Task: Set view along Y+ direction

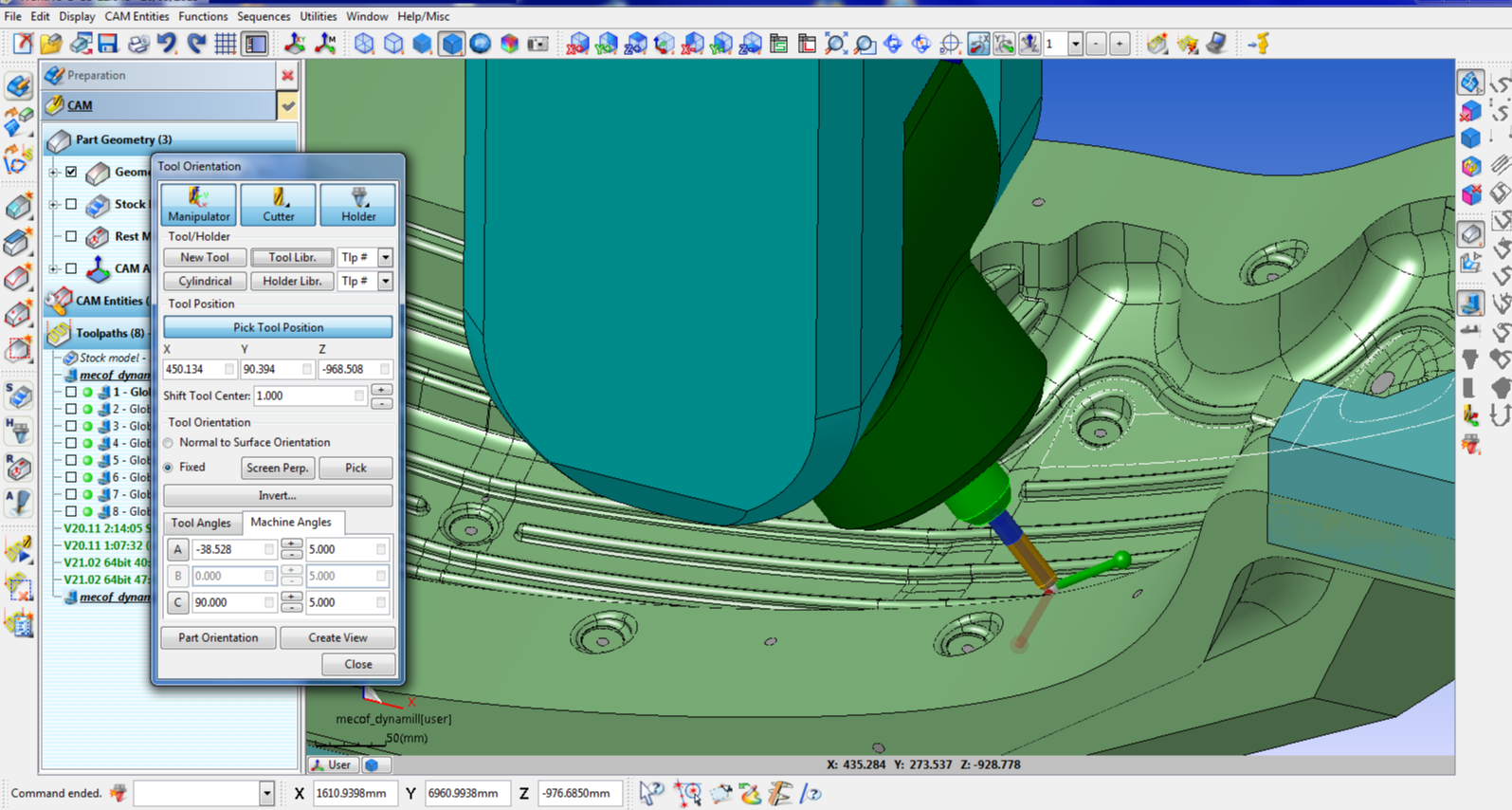Action: click(x=607, y=44)
